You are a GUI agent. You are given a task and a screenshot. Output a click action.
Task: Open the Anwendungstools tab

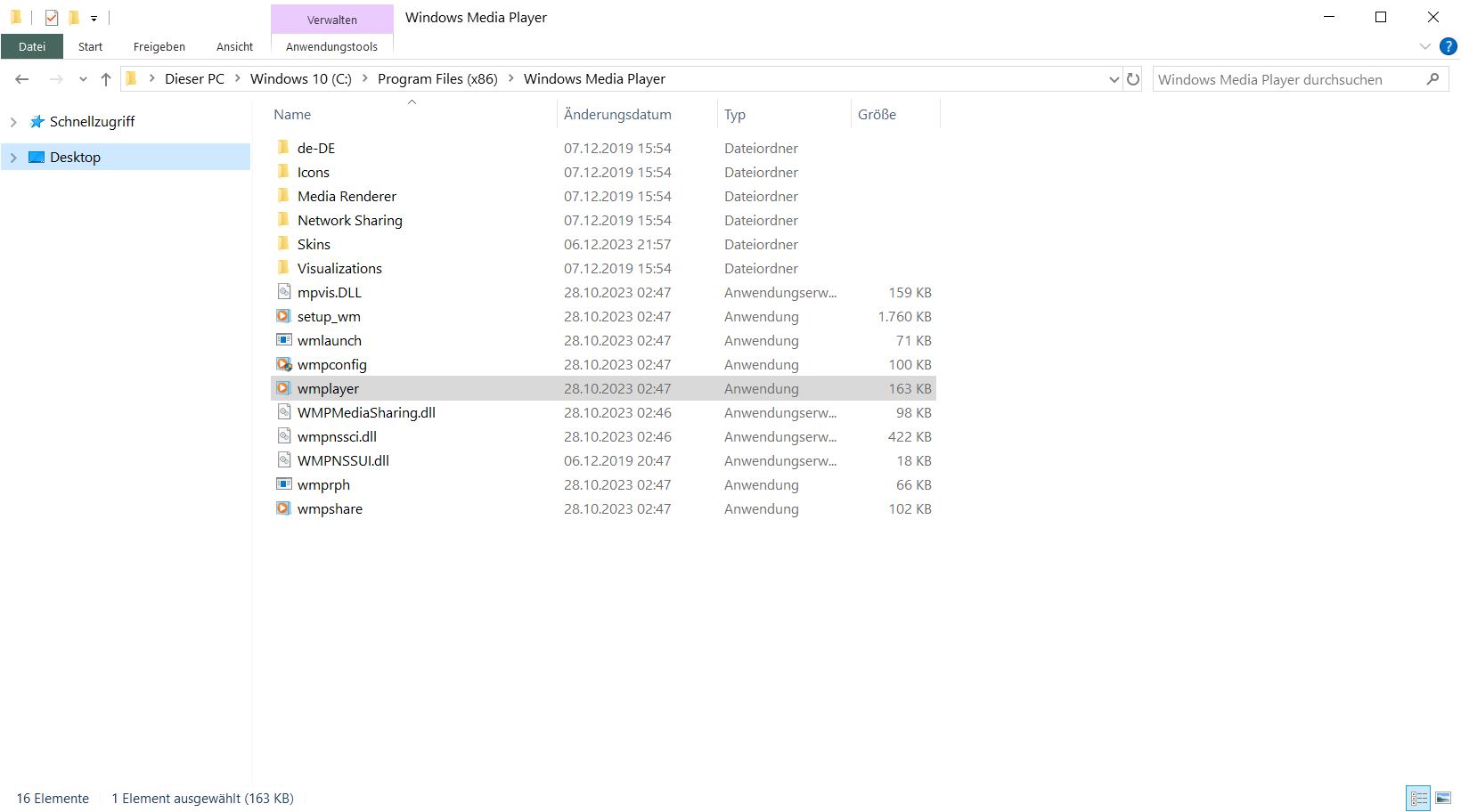click(x=331, y=46)
